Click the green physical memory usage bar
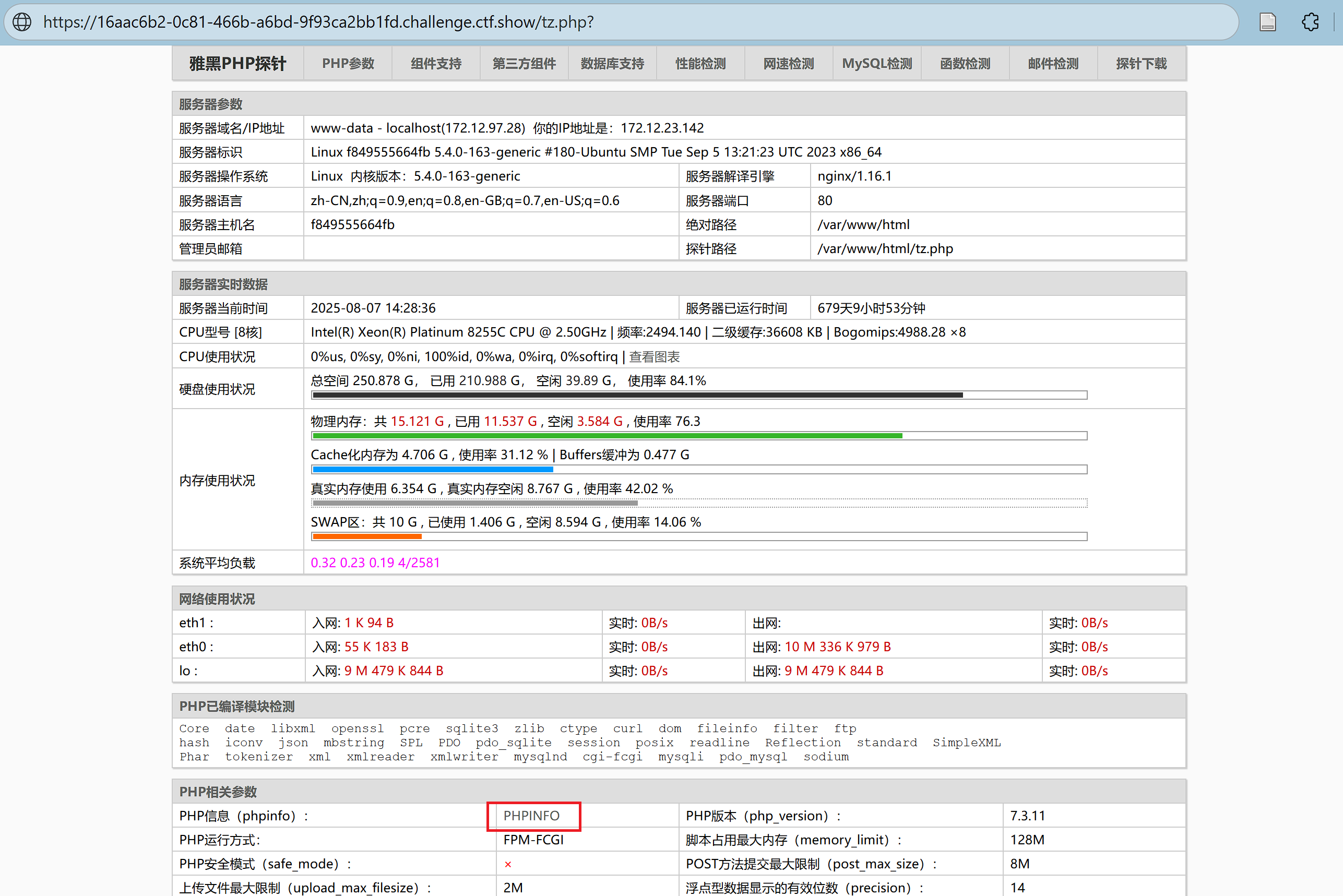1343x896 pixels. click(607, 436)
